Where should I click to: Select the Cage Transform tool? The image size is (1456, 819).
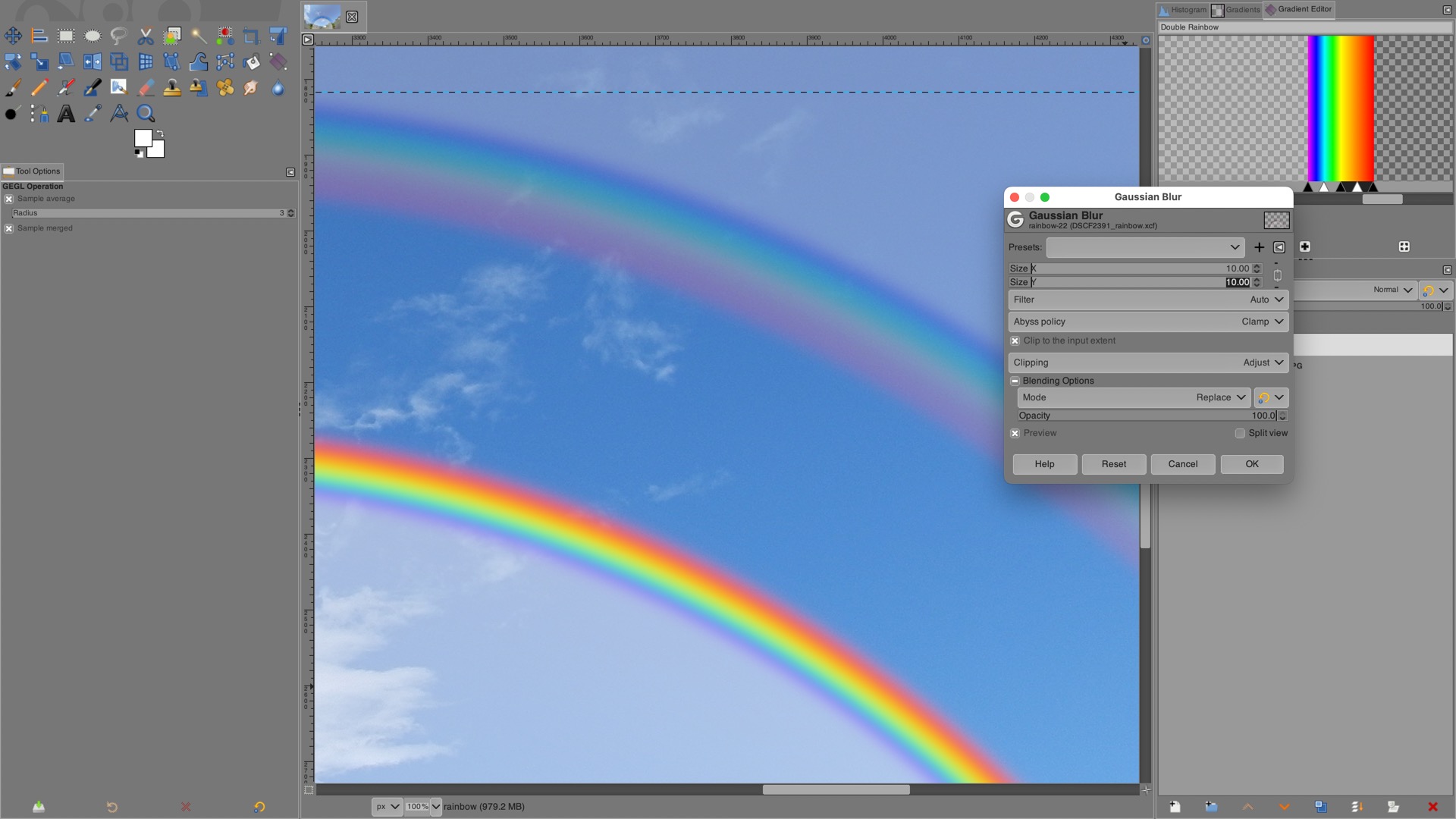click(172, 61)
